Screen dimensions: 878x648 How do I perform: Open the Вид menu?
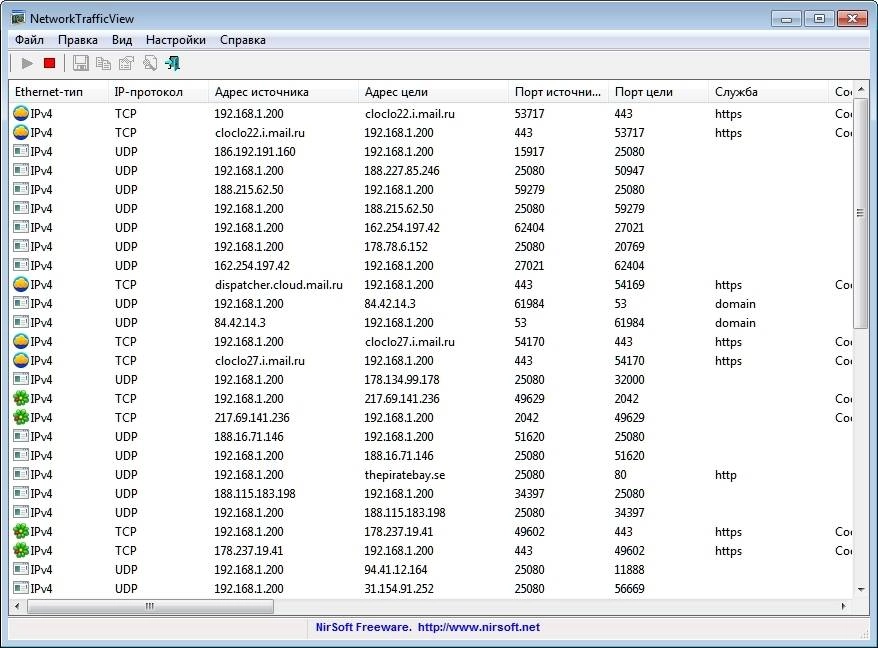(x=122, y=40)
